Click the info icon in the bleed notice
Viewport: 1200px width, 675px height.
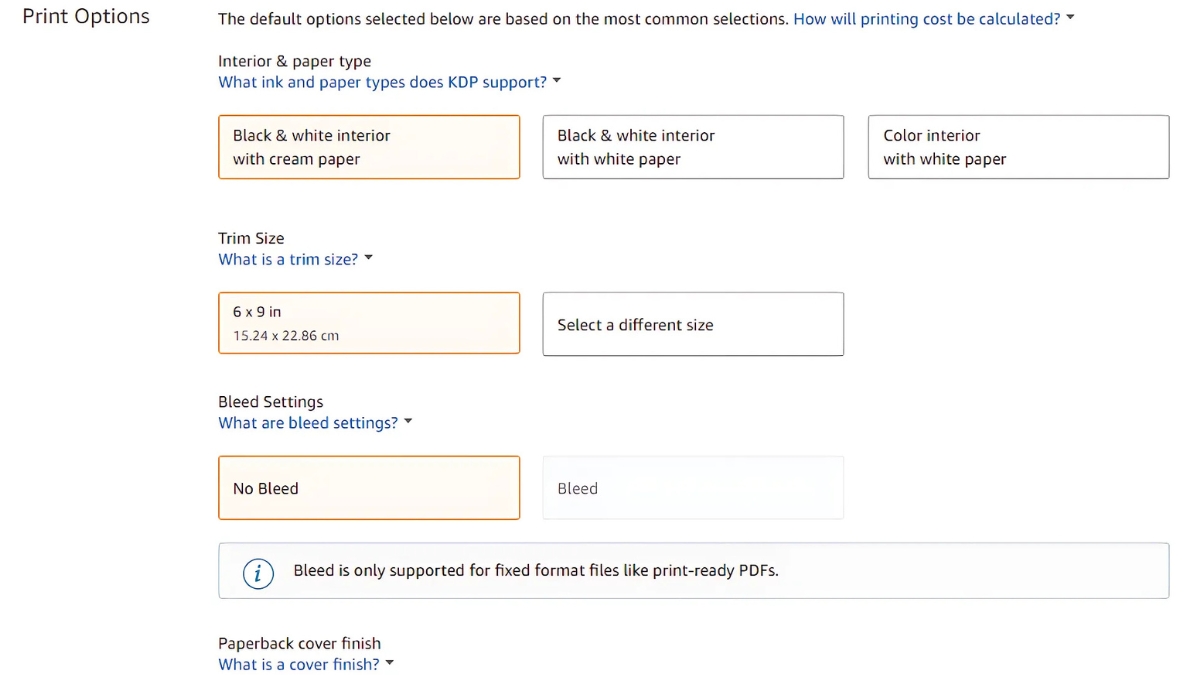[x=258, y=573]
